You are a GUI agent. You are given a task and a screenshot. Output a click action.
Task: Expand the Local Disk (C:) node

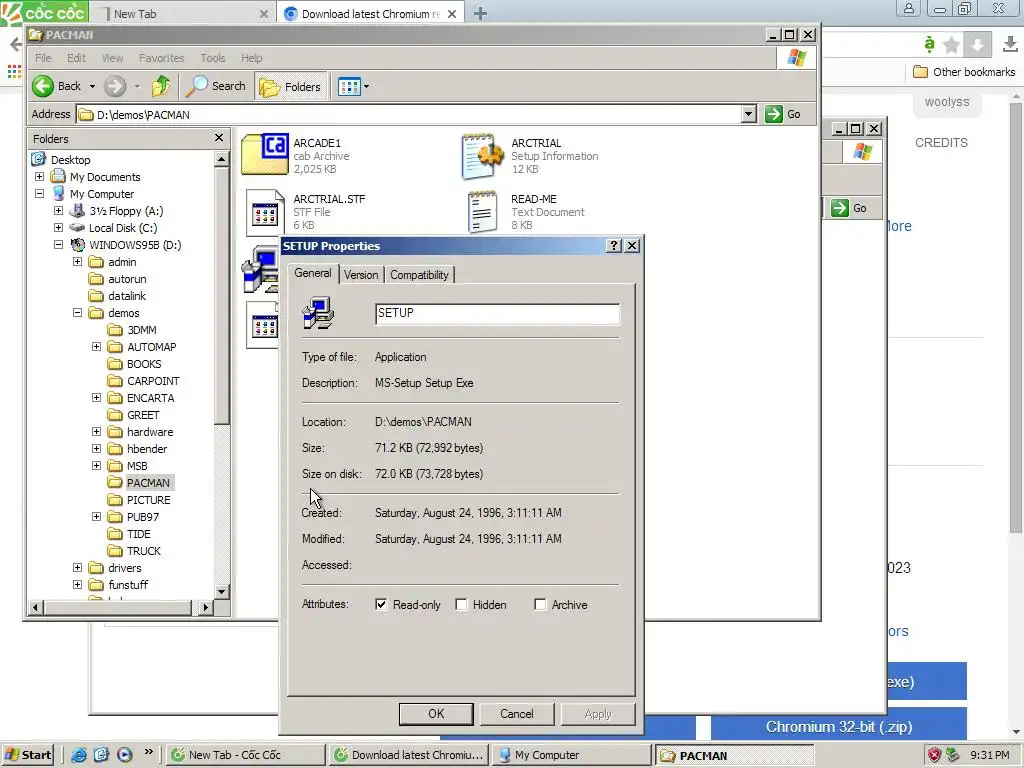[58, 227]
